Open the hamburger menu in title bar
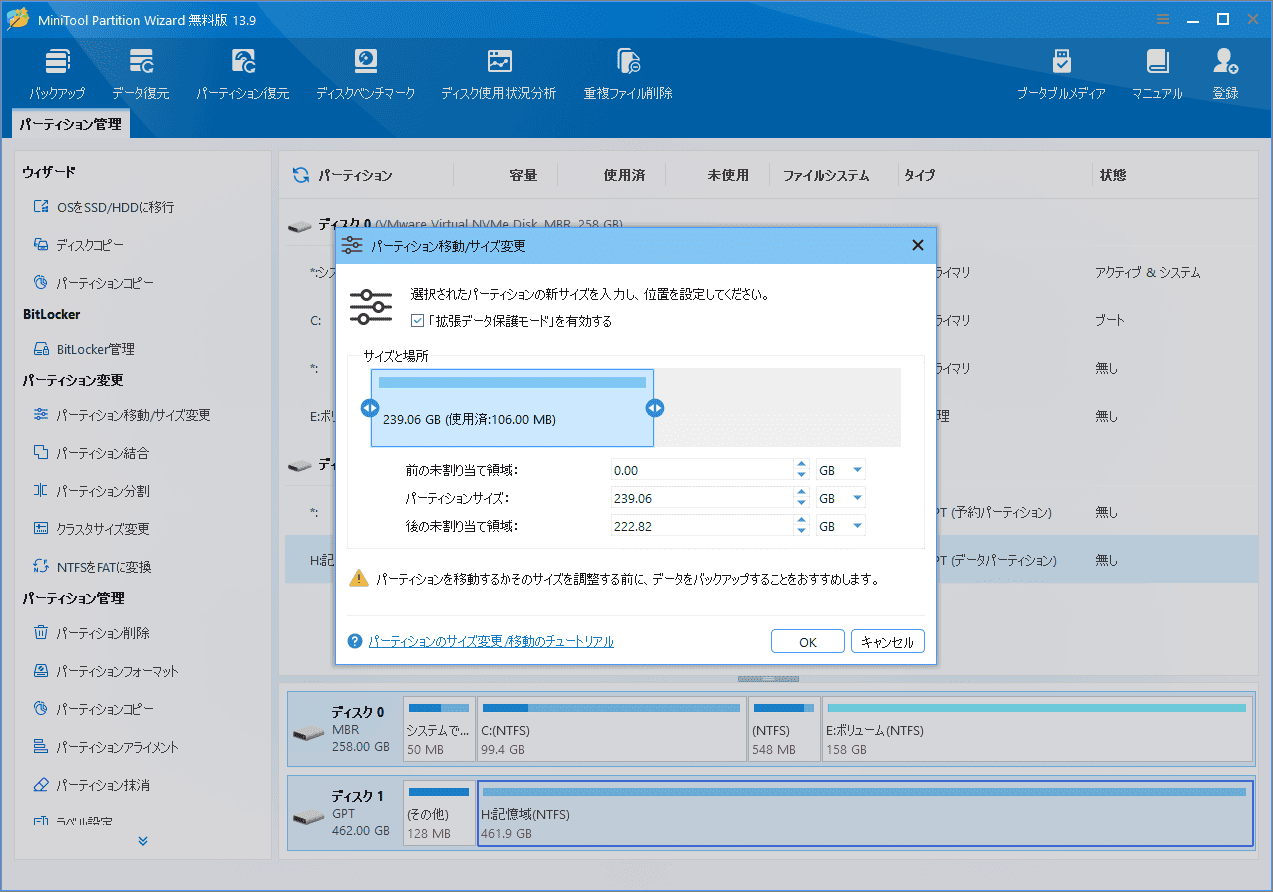Viewport: 1273px width, 892px height. pos(1163,19)
